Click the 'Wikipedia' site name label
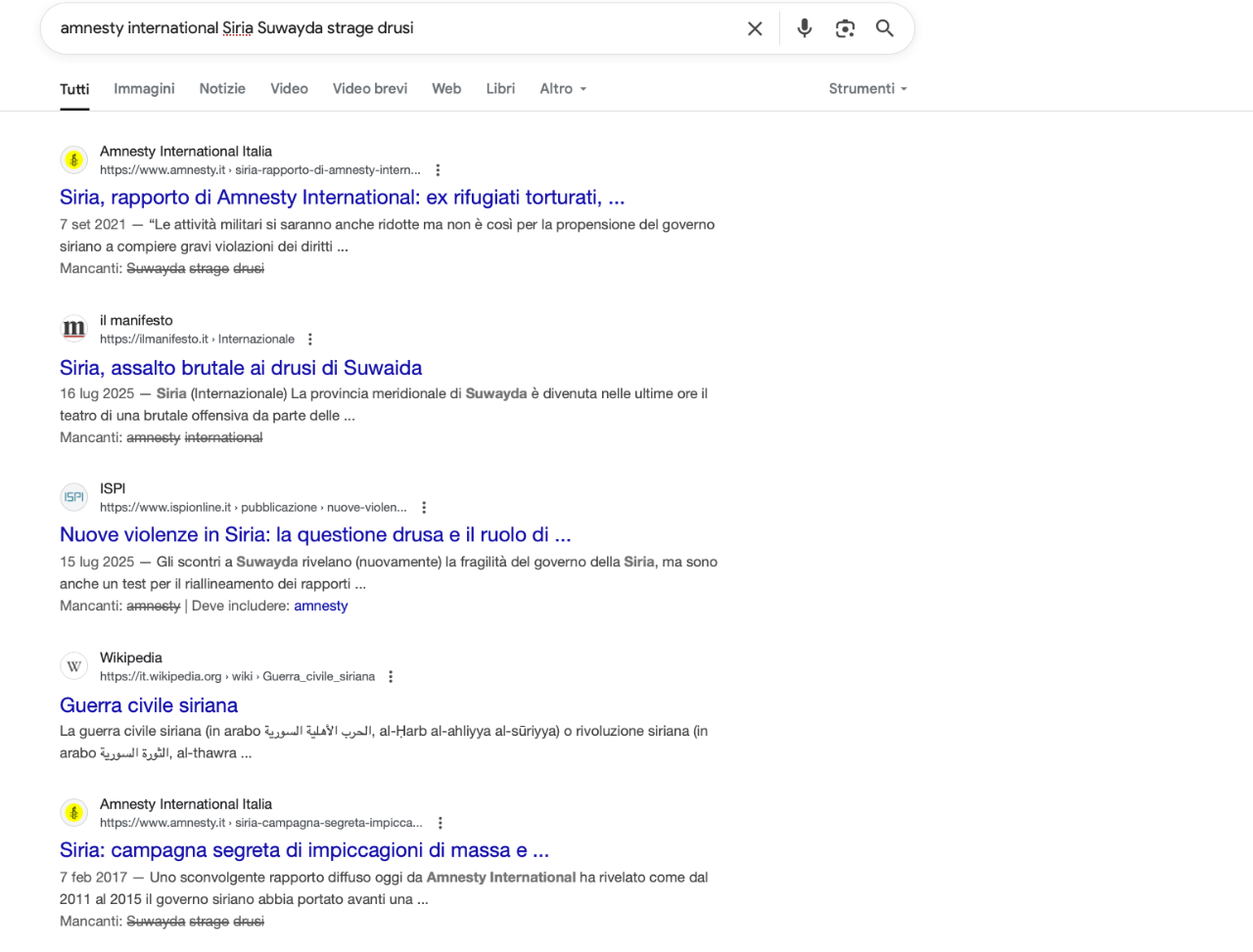The width and height of the screenshot is (1253, 952). pos(131,657)
